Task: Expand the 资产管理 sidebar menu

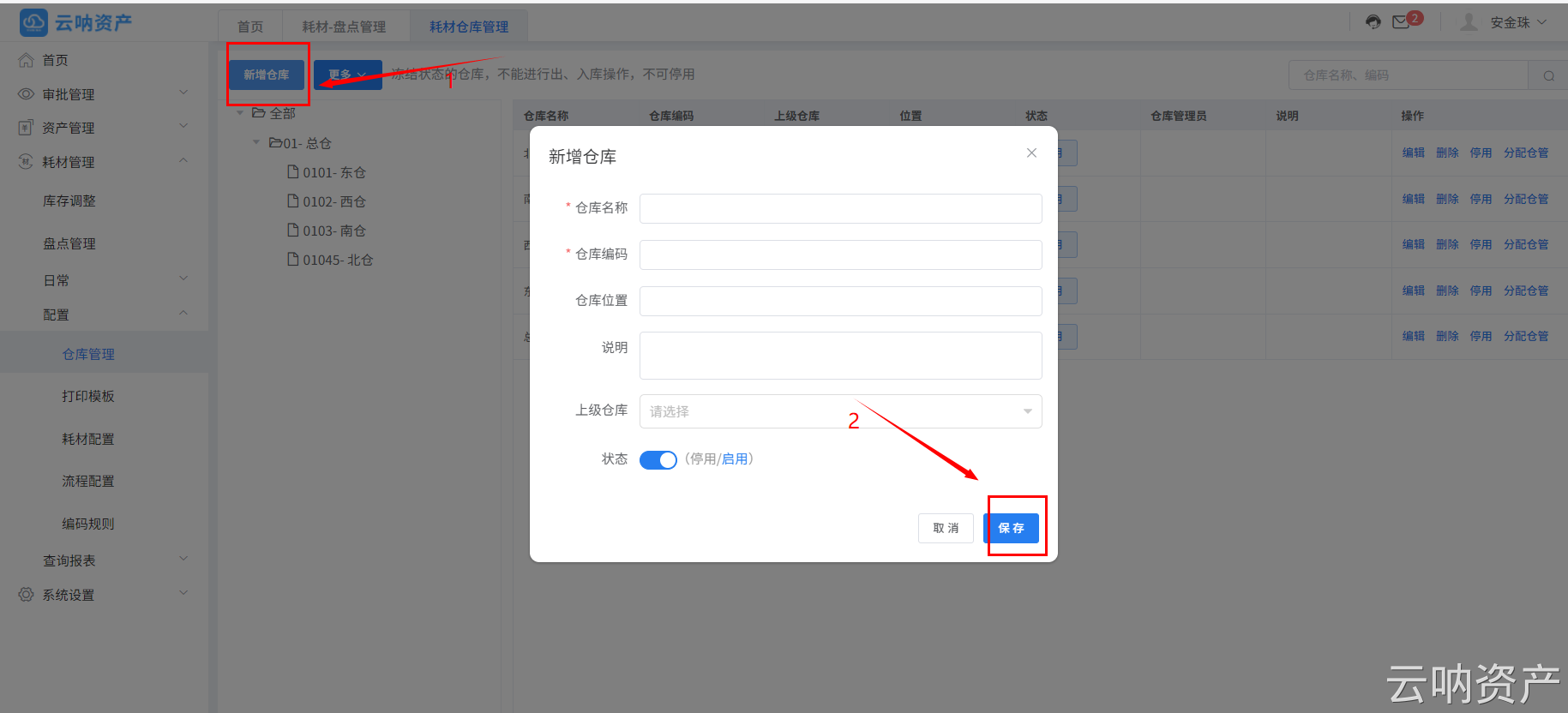Action: click(x=183, y=126)
